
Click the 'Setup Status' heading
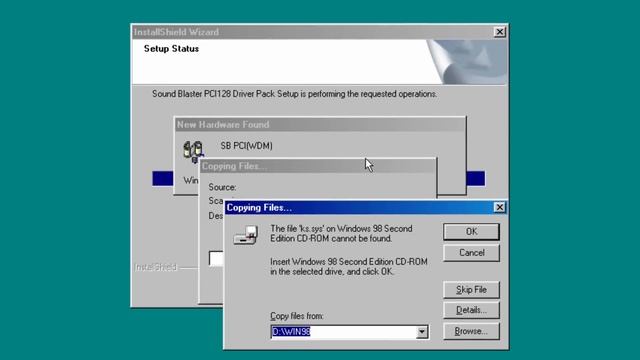171,49
